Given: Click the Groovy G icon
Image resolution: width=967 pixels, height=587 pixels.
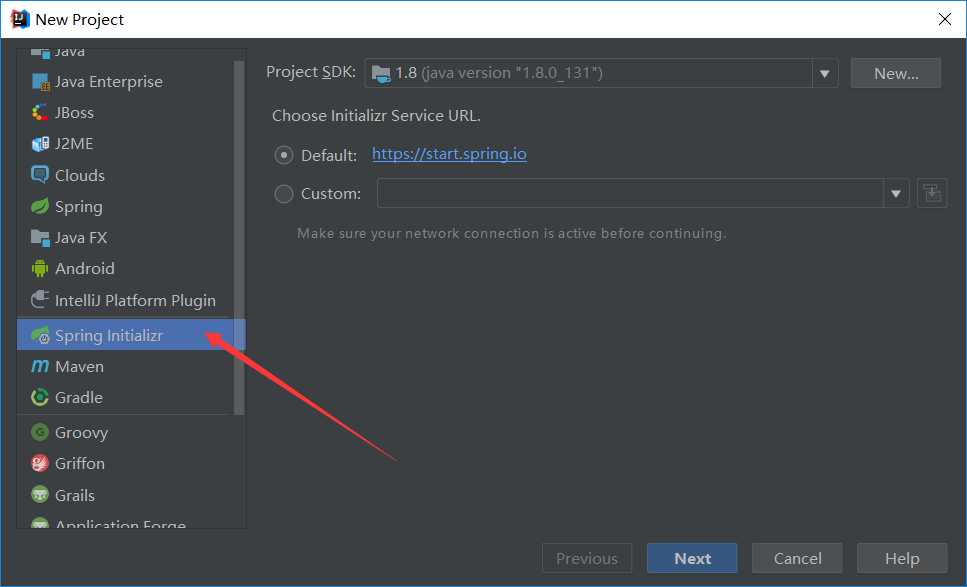Looking at the screenshot, I should coord(40,432).
